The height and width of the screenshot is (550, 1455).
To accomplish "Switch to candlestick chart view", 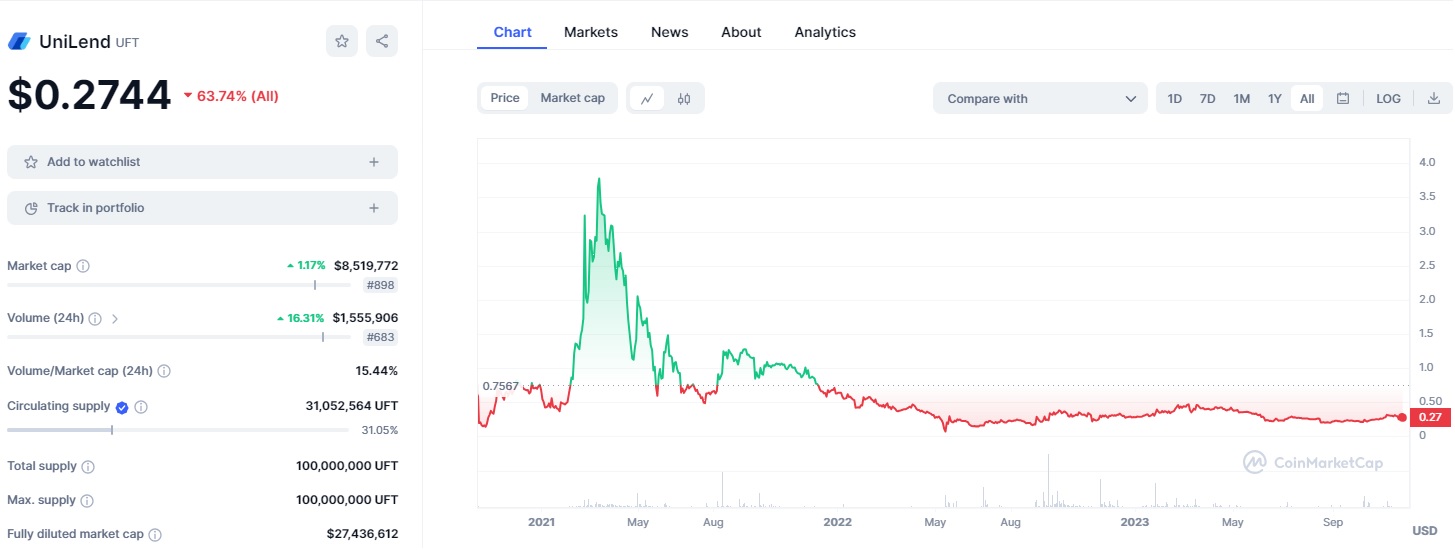I will pos(684,98).
